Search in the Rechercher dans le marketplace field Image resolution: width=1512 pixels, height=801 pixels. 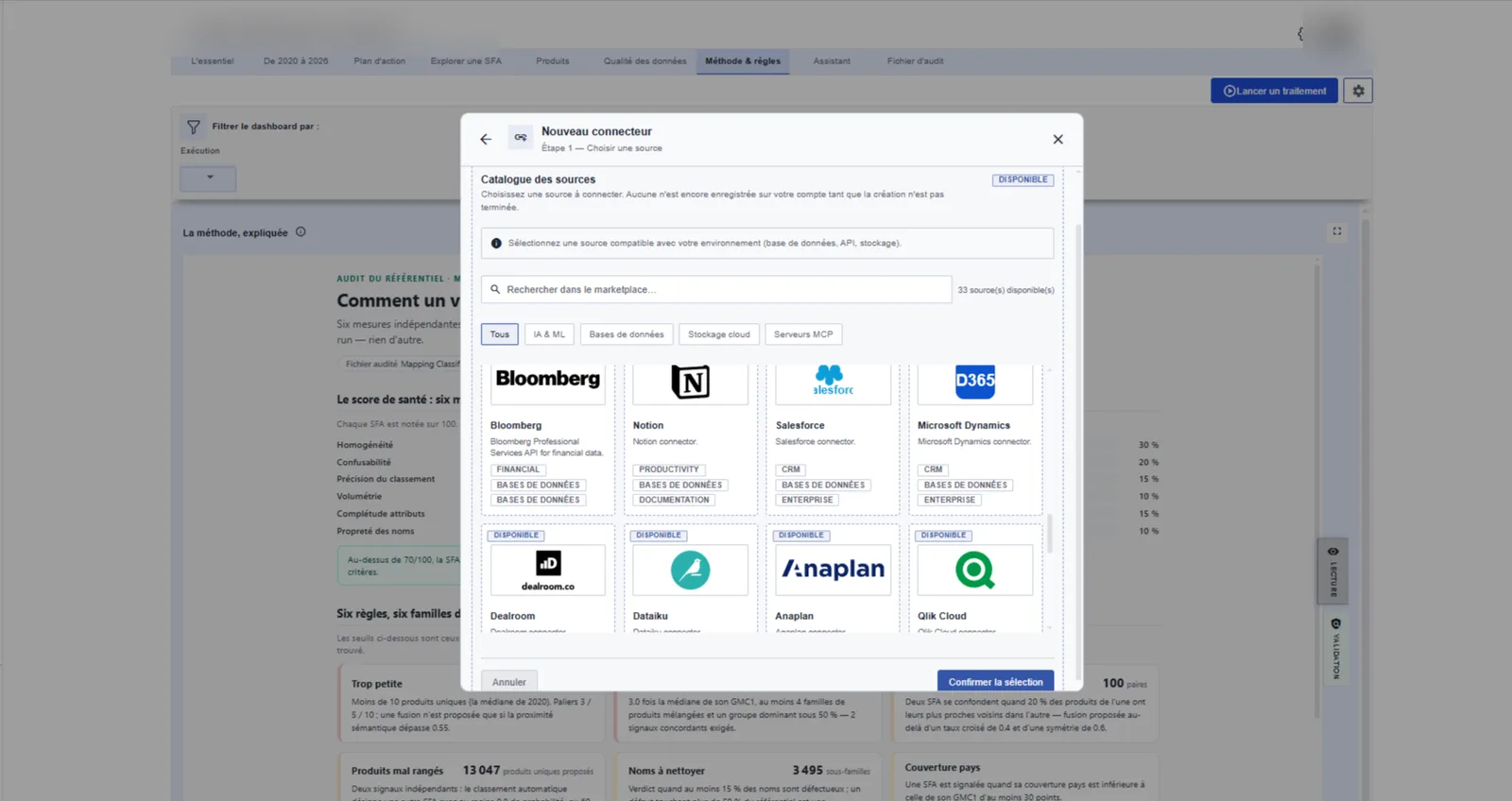[716, 289]
